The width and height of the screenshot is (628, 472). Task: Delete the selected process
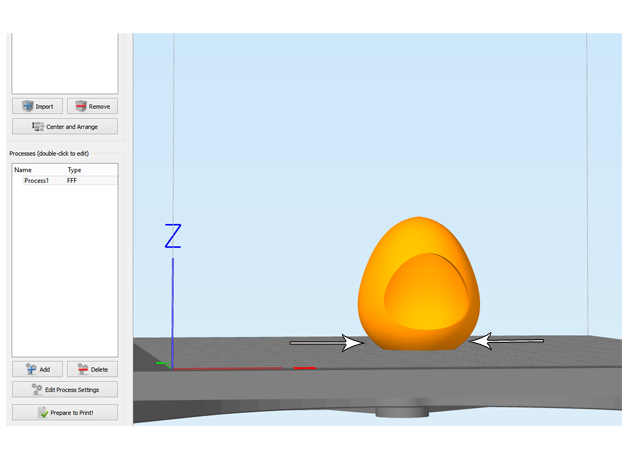(x=92, y=369)
